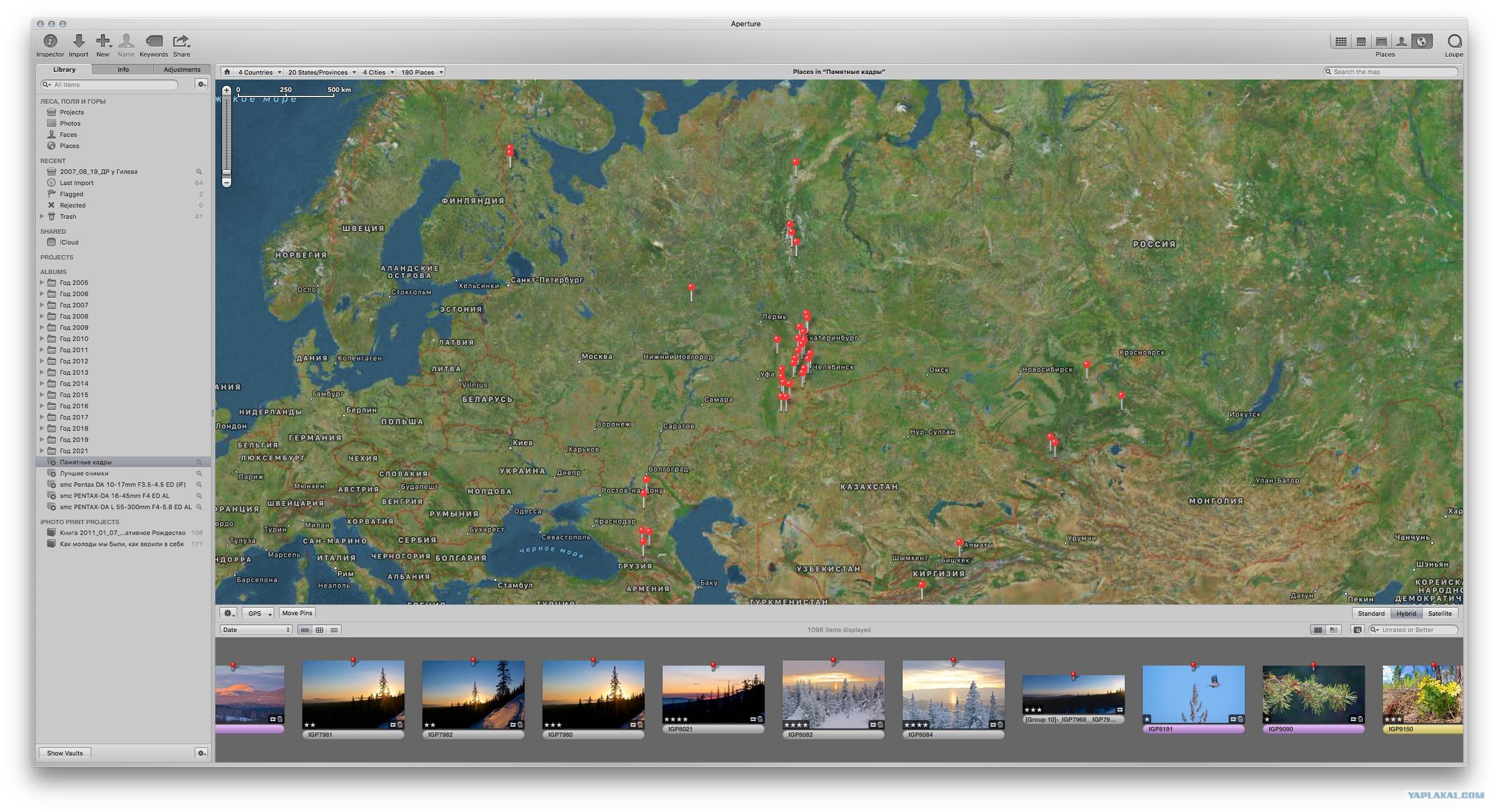Select Hybrid map style
The width and height of the screenshot is (1499, 812).
[1406, 613]
